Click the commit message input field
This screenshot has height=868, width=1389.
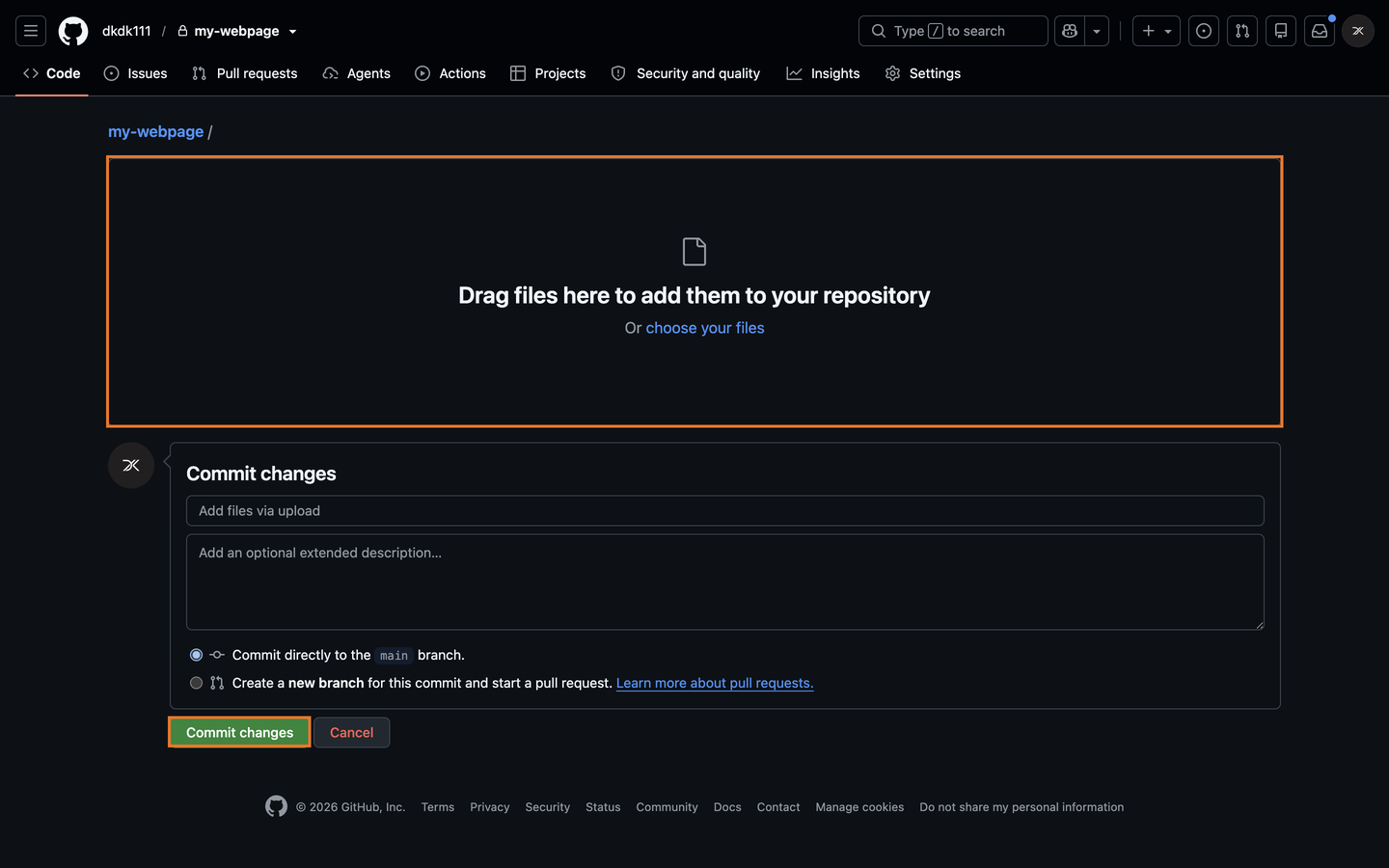(x=725, y=511)
